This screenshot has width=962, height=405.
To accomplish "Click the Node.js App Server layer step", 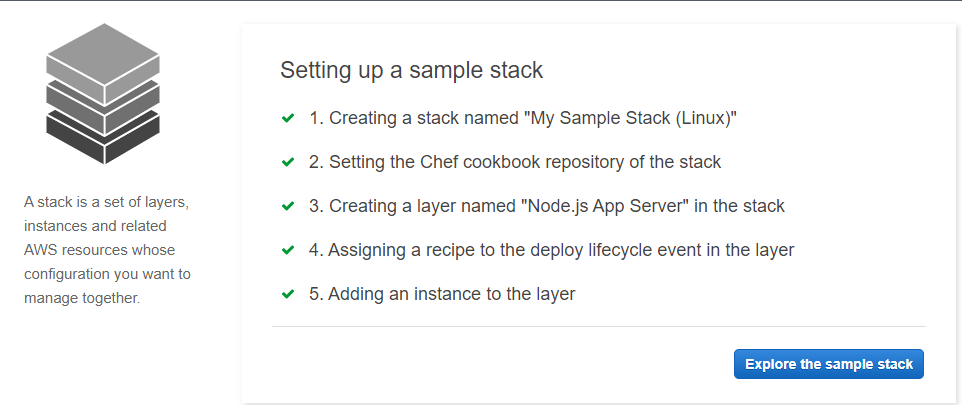I will pyautogui.click(x=547, y=206).
